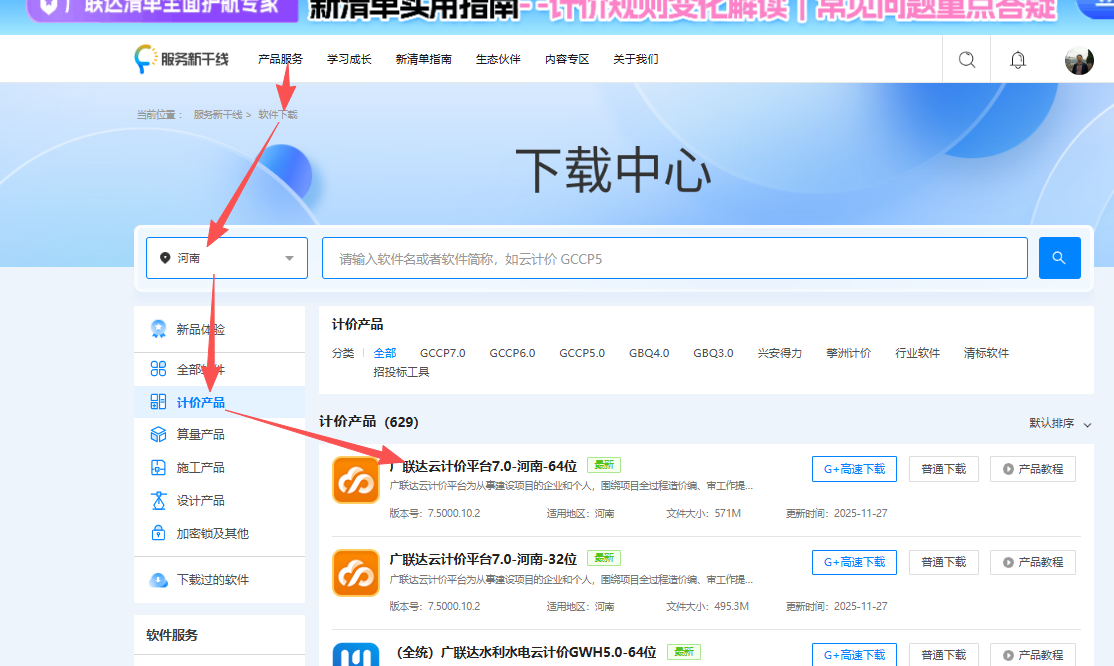The image size is (1114, 666).
Task: Open the search magnifier in the header
Action: pyautogui.click(x=966, y=60)
